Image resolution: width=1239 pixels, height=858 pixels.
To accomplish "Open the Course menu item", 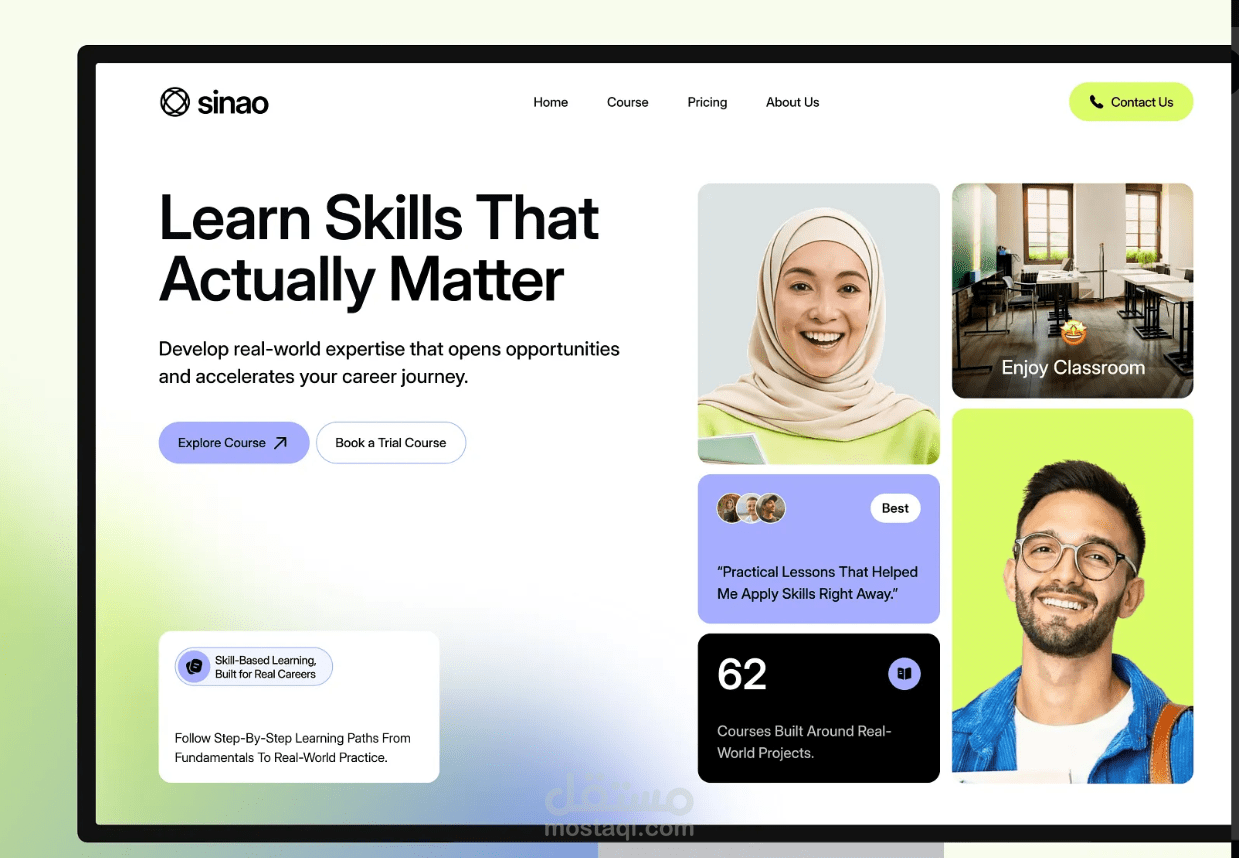I will 627,102.
